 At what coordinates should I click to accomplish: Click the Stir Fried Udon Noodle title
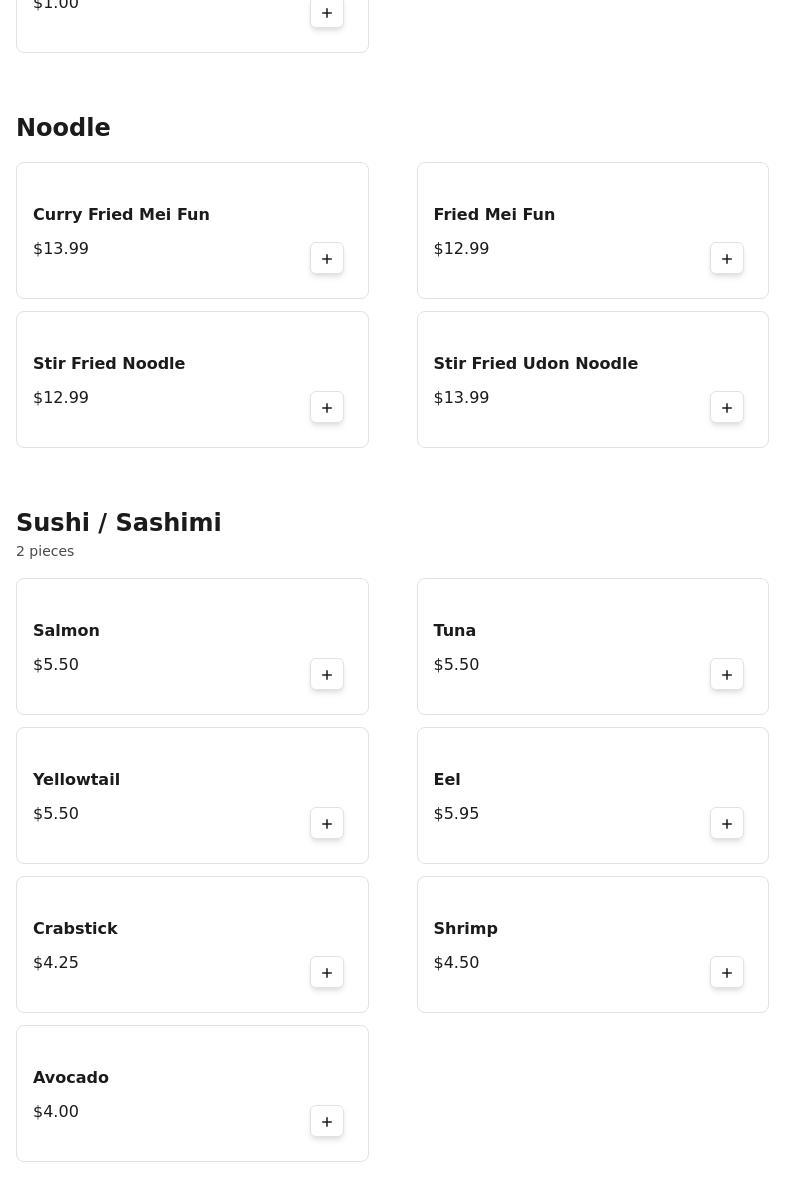(535, 364)
